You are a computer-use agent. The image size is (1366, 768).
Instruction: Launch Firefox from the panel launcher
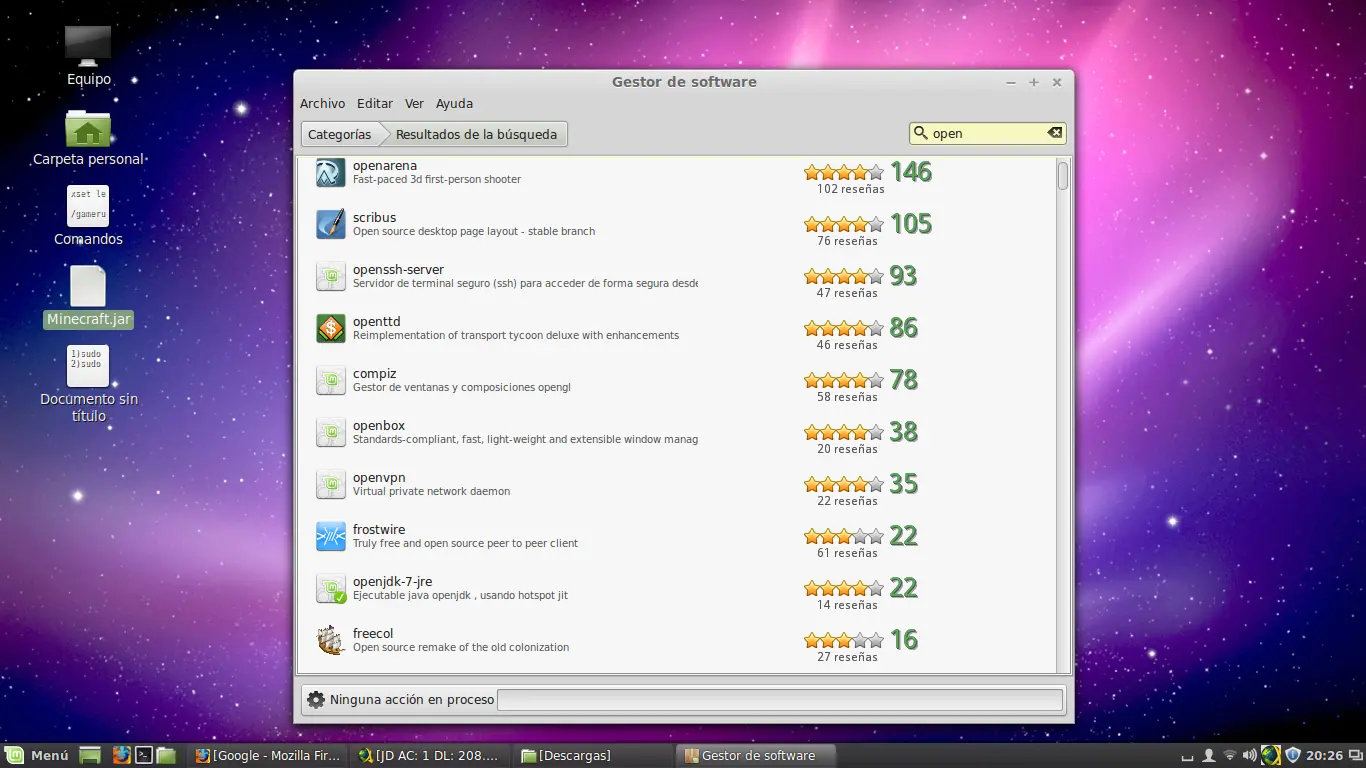pyautogui.click(x=121, y=755)
